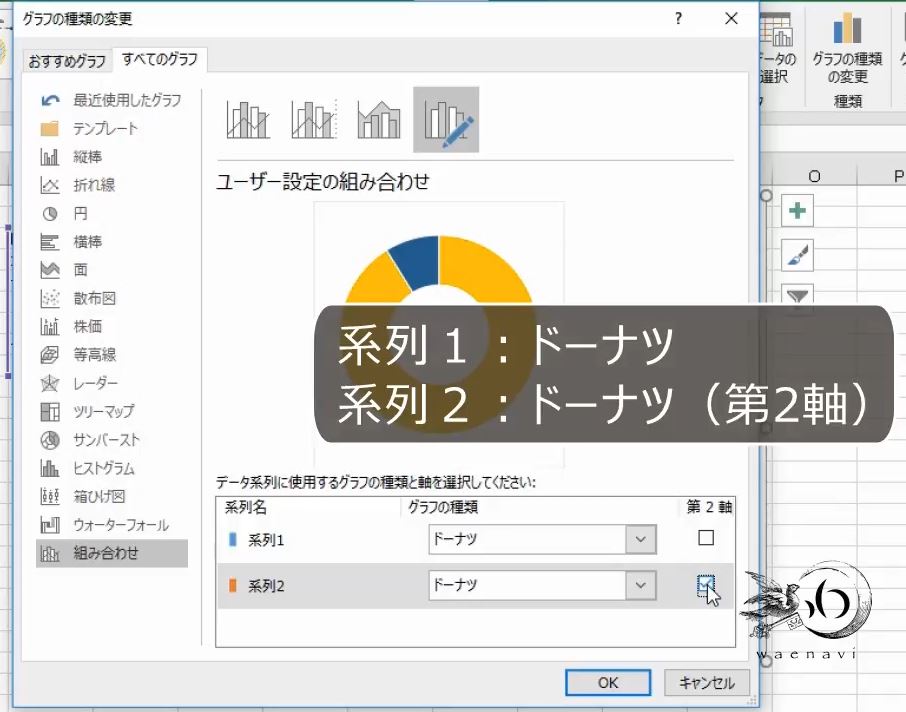Confirm changes with the OK button
Image resolution: width=906 pixels, height=712 pixels.
pyautogui.click(x=607, y=683)
